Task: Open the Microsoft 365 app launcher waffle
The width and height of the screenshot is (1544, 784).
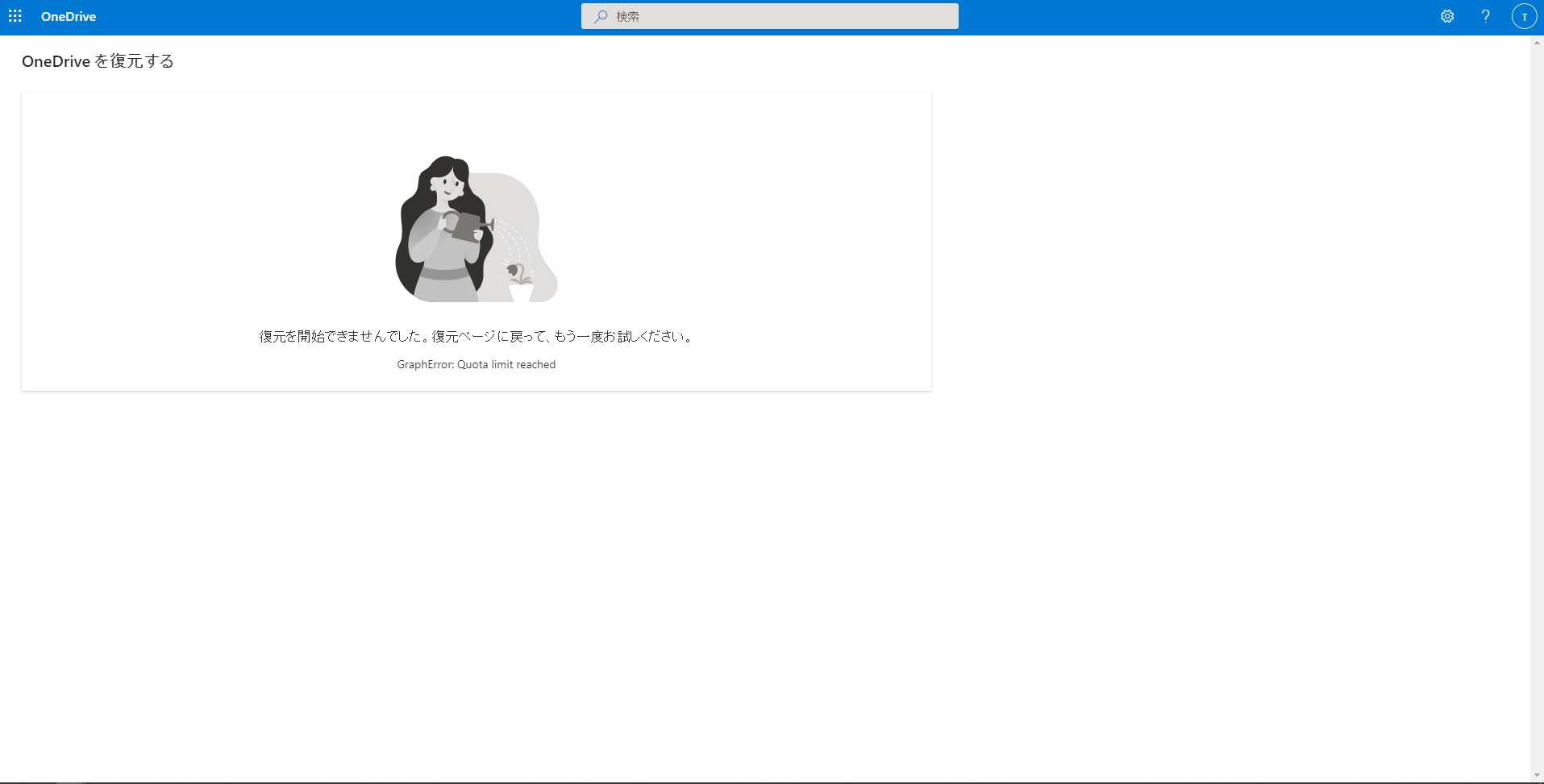Action: click(x=15, y=16)
